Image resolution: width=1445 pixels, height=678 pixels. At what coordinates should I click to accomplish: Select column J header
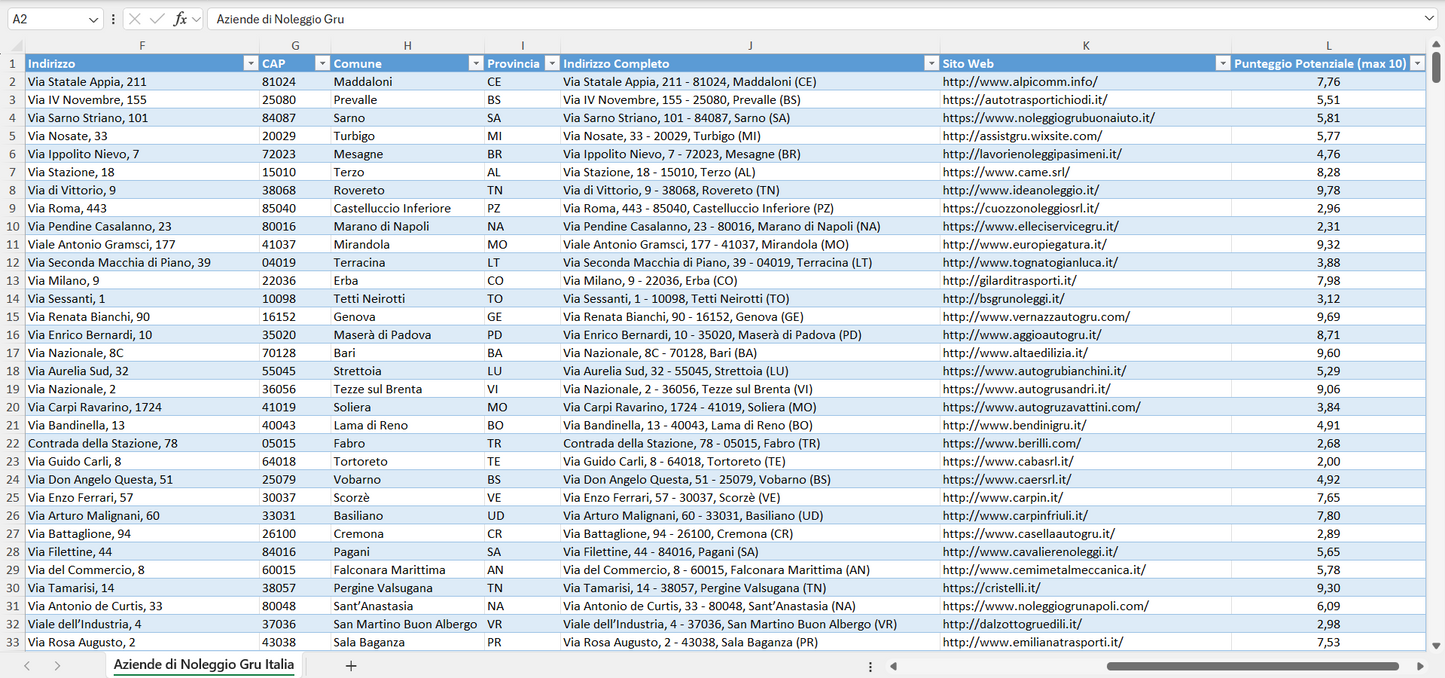(750, 45)
